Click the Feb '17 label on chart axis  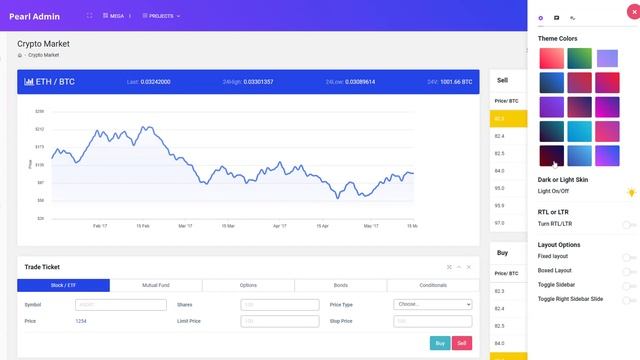point(100,226)
